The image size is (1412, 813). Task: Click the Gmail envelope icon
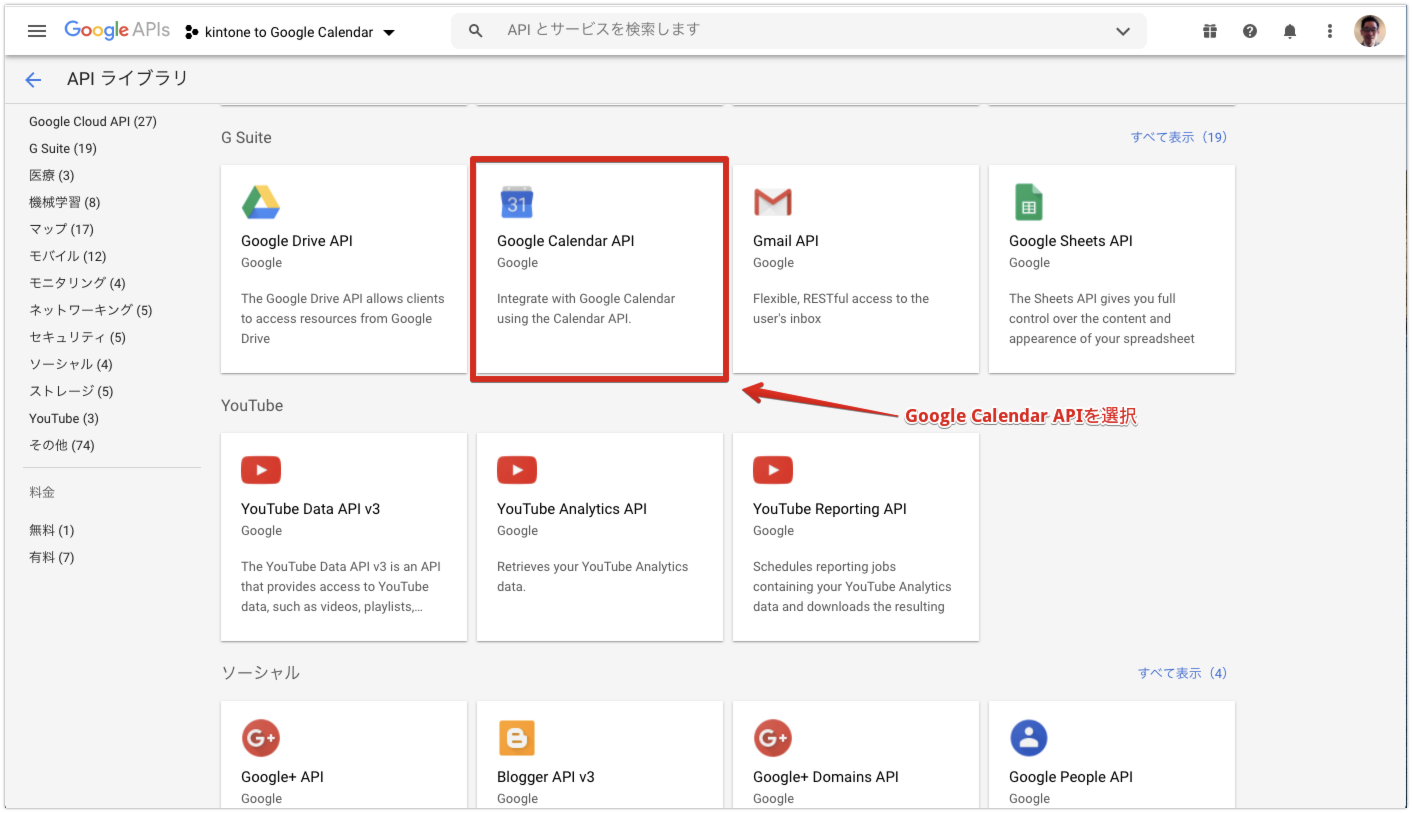click(773, 202)
